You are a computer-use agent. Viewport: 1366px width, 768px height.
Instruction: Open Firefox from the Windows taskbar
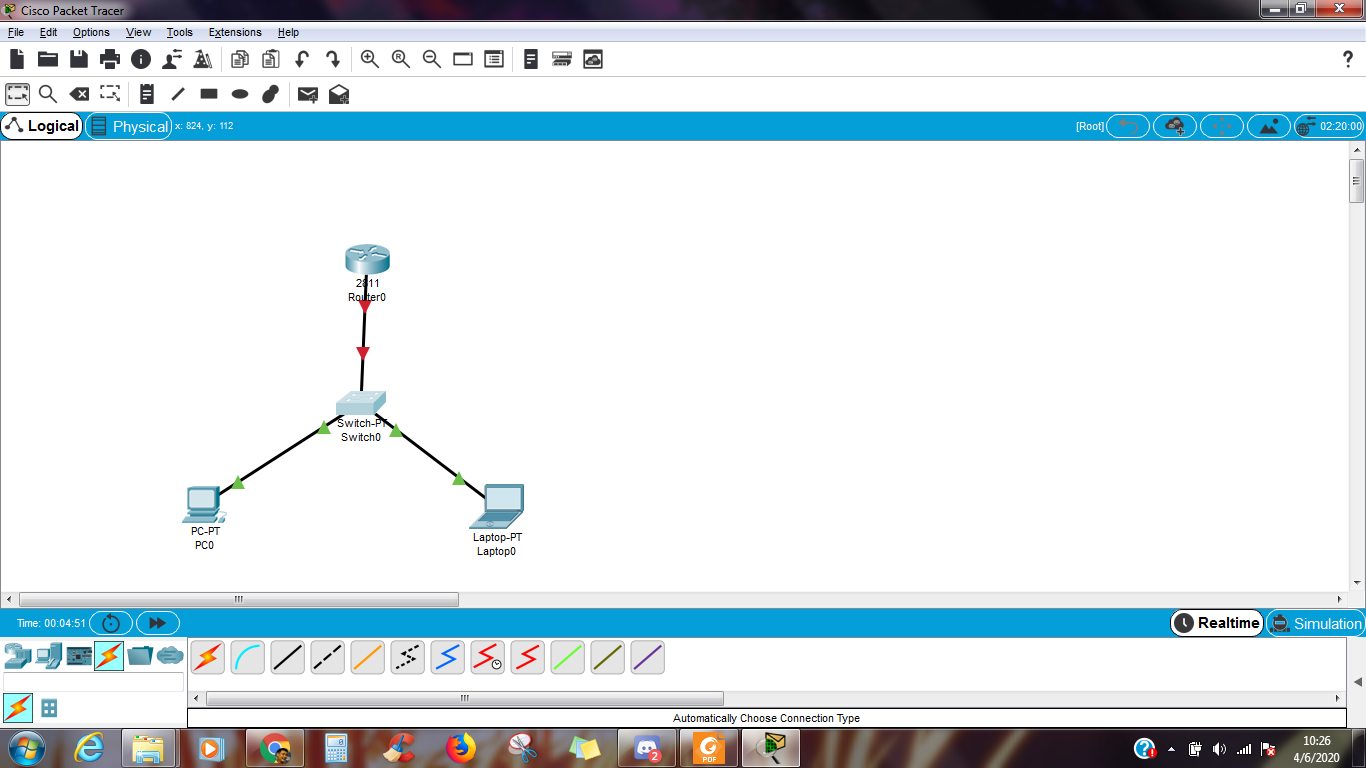pyautogui.click(x=460, y=748)
